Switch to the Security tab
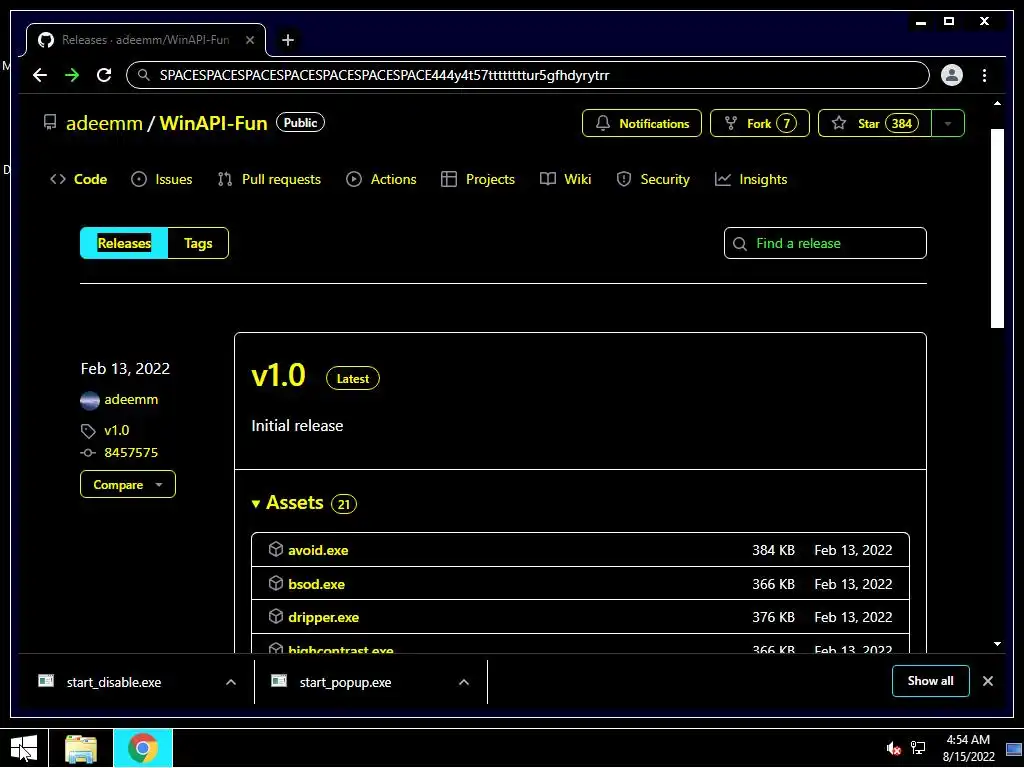The image size is (1024, 768). tap(653, 179)
